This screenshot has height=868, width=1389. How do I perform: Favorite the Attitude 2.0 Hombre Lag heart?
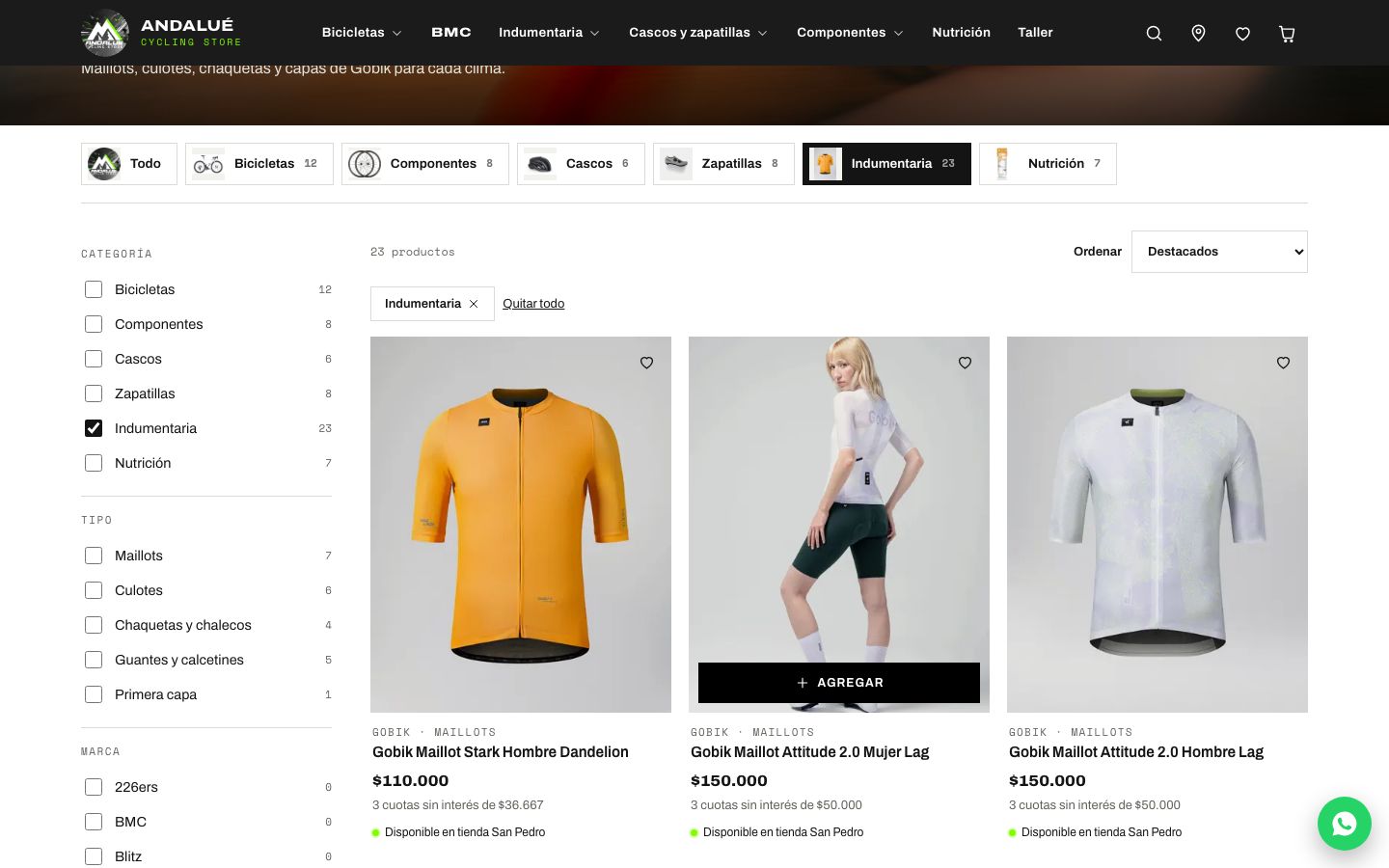click(1284, 363)
